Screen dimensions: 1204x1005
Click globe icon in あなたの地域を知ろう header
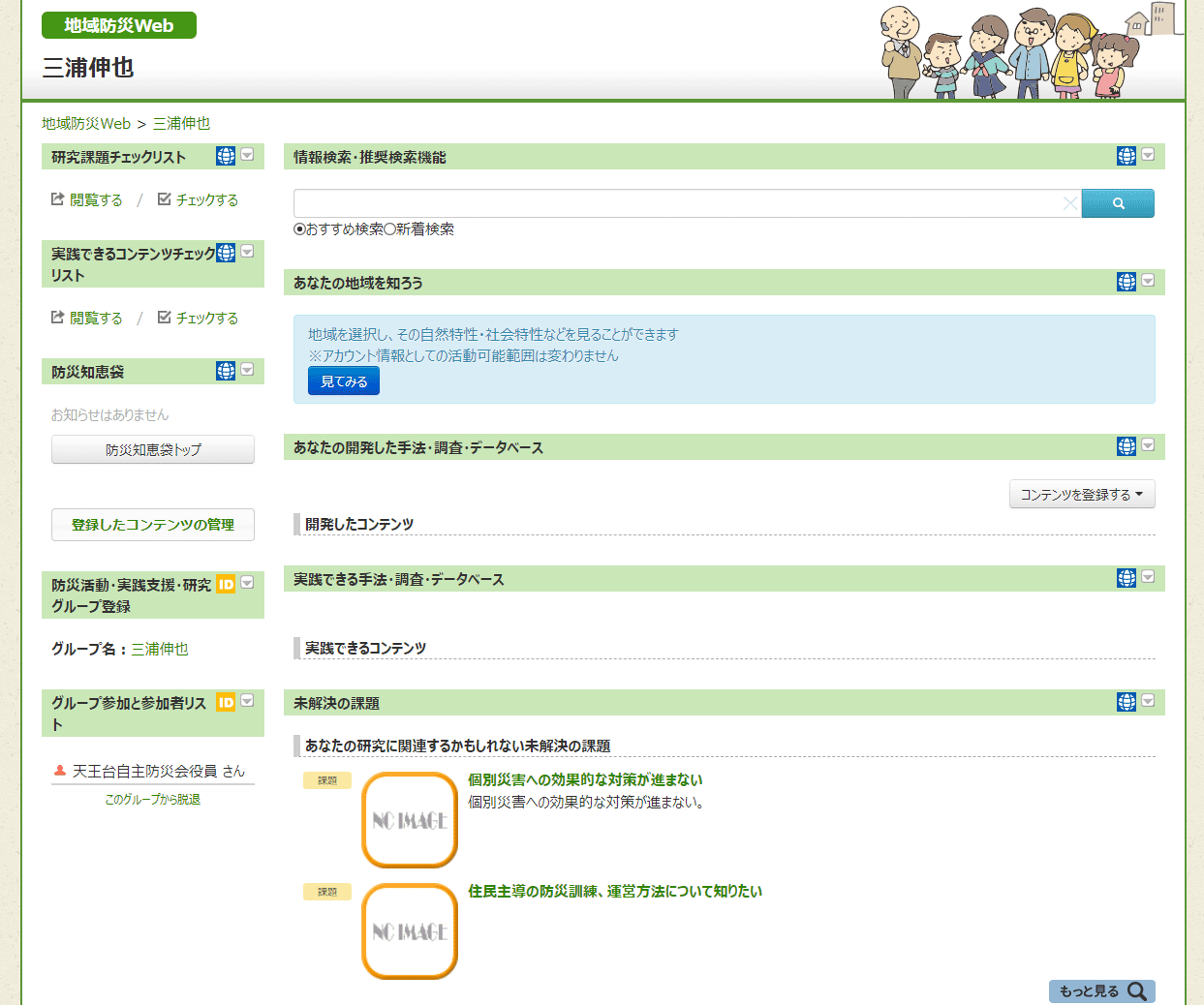[1127, 282]
